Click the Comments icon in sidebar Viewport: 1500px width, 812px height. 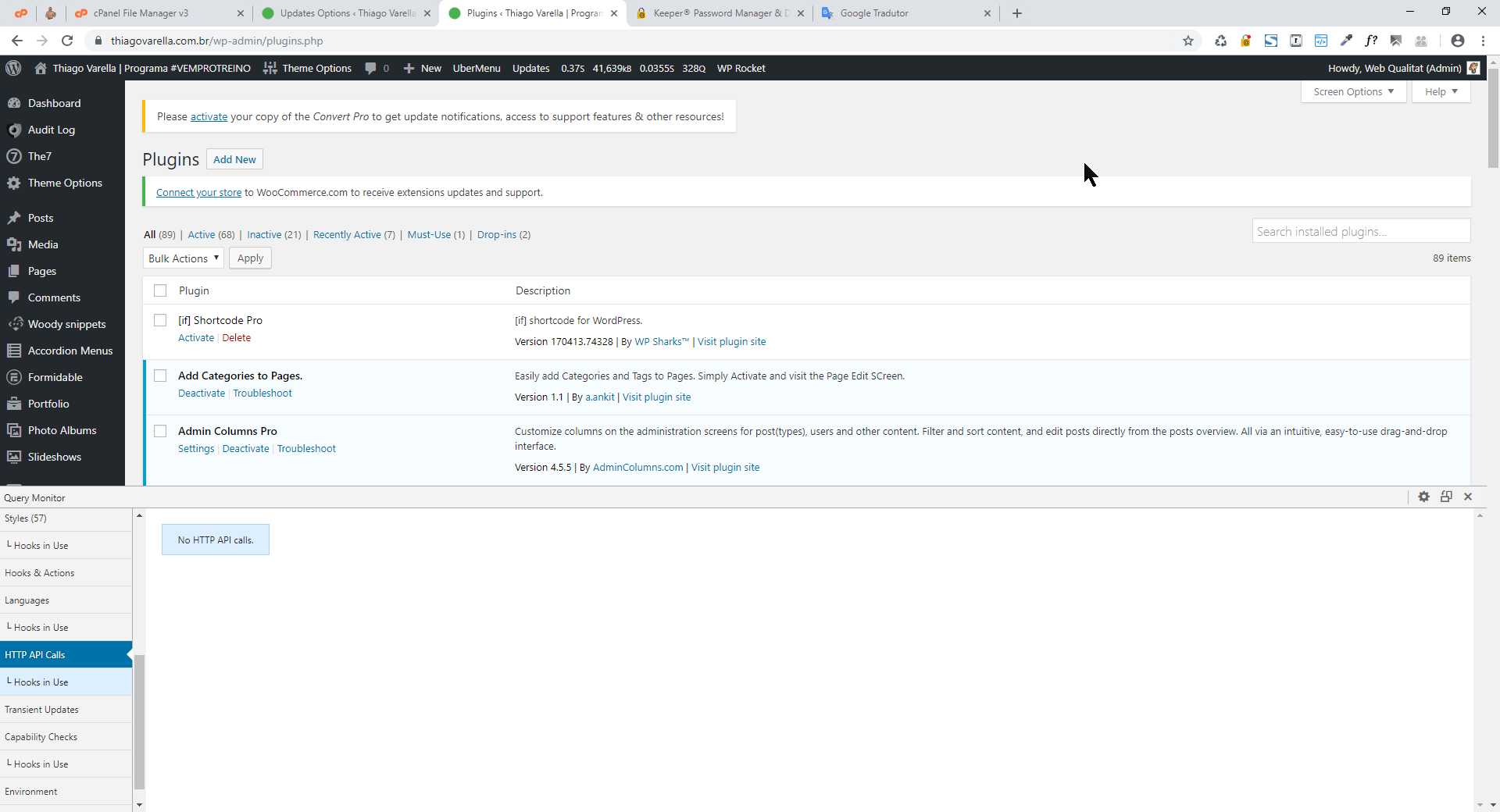(14, 297)
